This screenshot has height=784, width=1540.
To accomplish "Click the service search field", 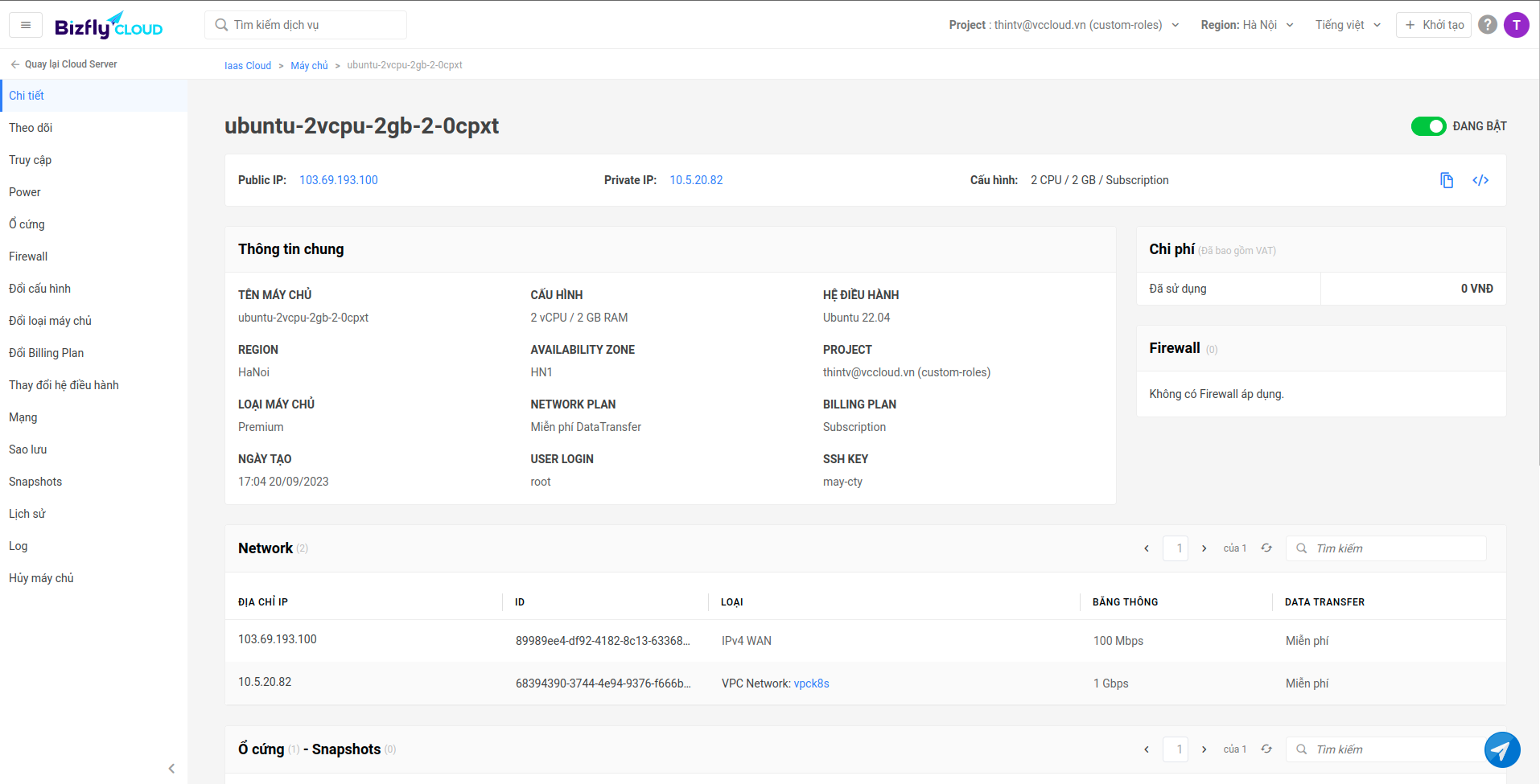I will click(x=306, y=25).
